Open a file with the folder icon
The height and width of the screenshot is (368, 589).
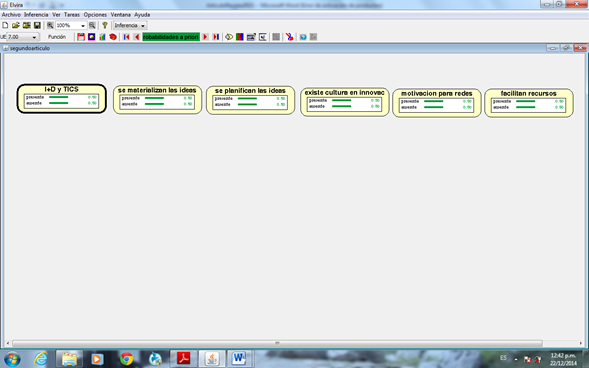click(x=16, y=26)
